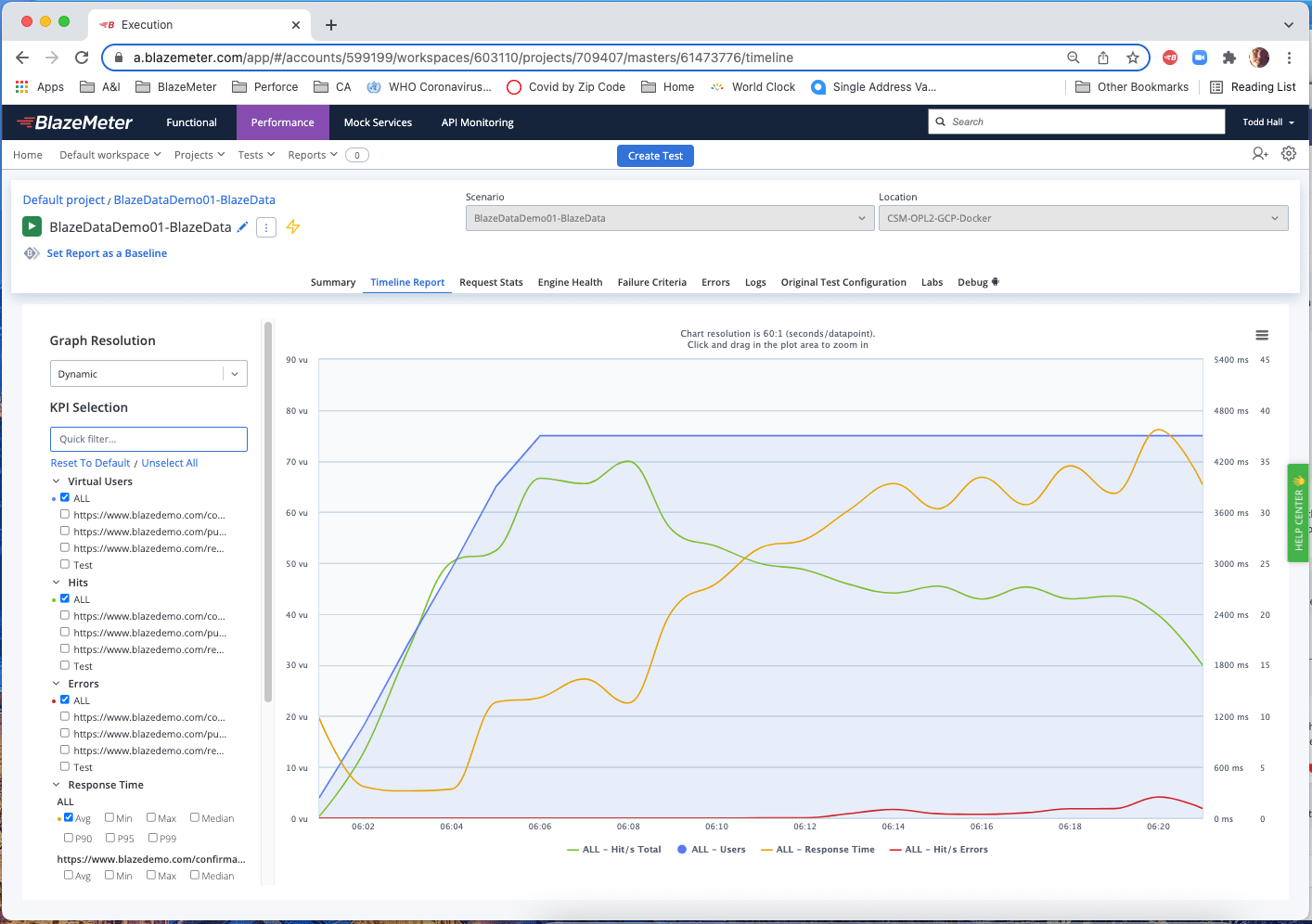Click the bookmark star icon

click(1133, 58)
